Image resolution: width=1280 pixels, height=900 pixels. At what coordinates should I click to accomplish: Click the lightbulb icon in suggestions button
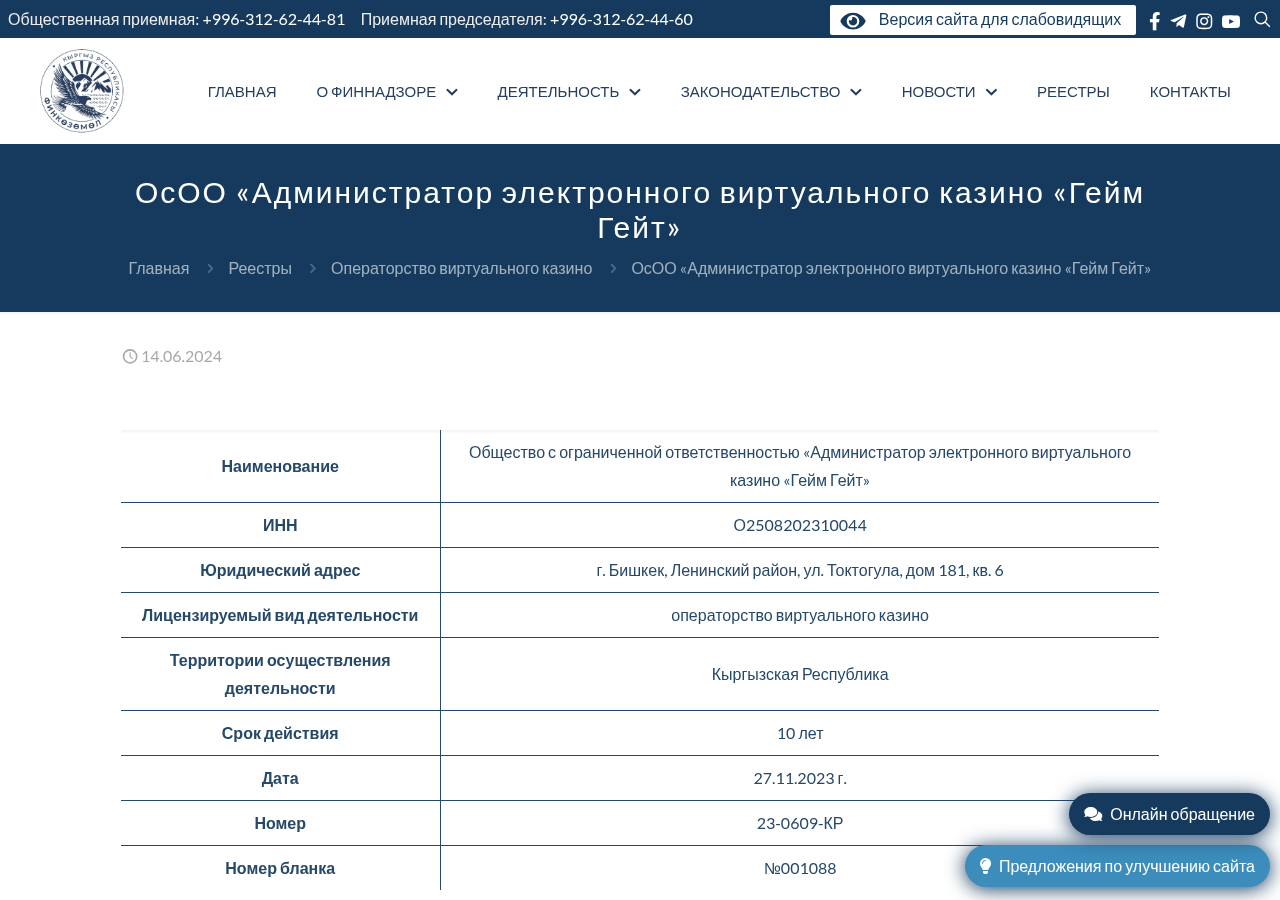[985, 866]
